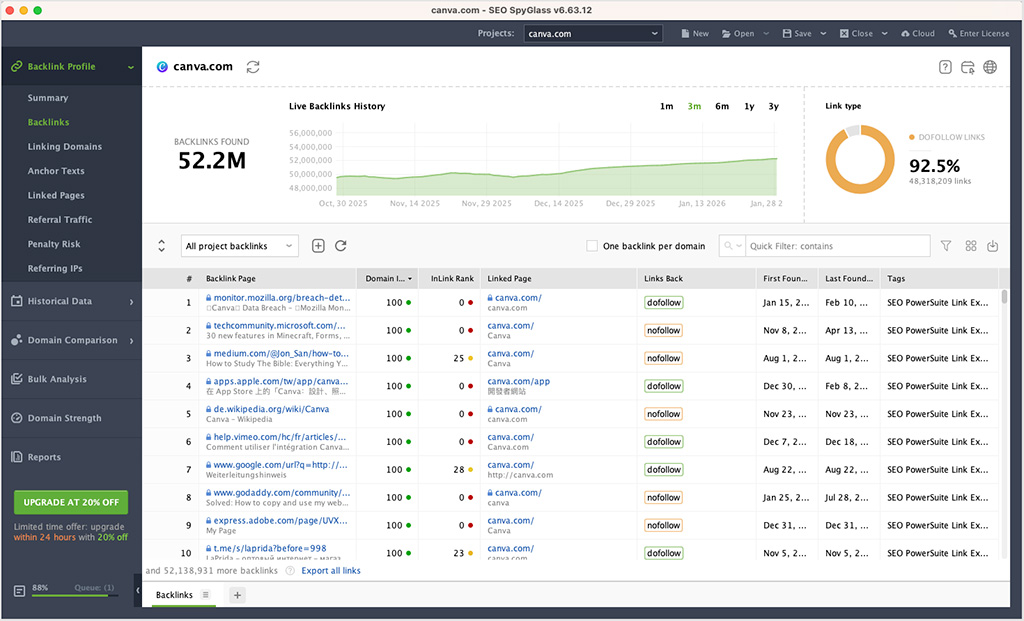Image resolution: width=1024 pixels, height=621 pixels.
Task: Collapse the Backlink Profile section chevron
Action: (x=131, y=67)
